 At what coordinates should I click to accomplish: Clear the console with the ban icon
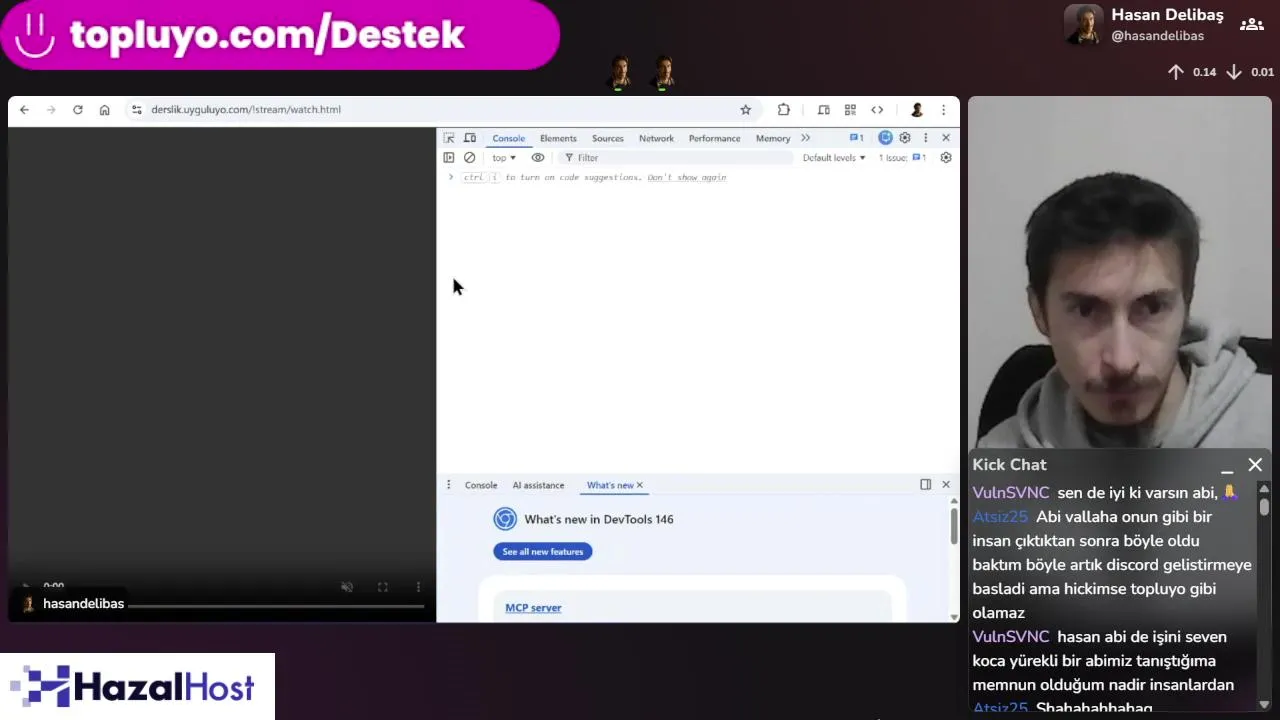tap(469, 158)
